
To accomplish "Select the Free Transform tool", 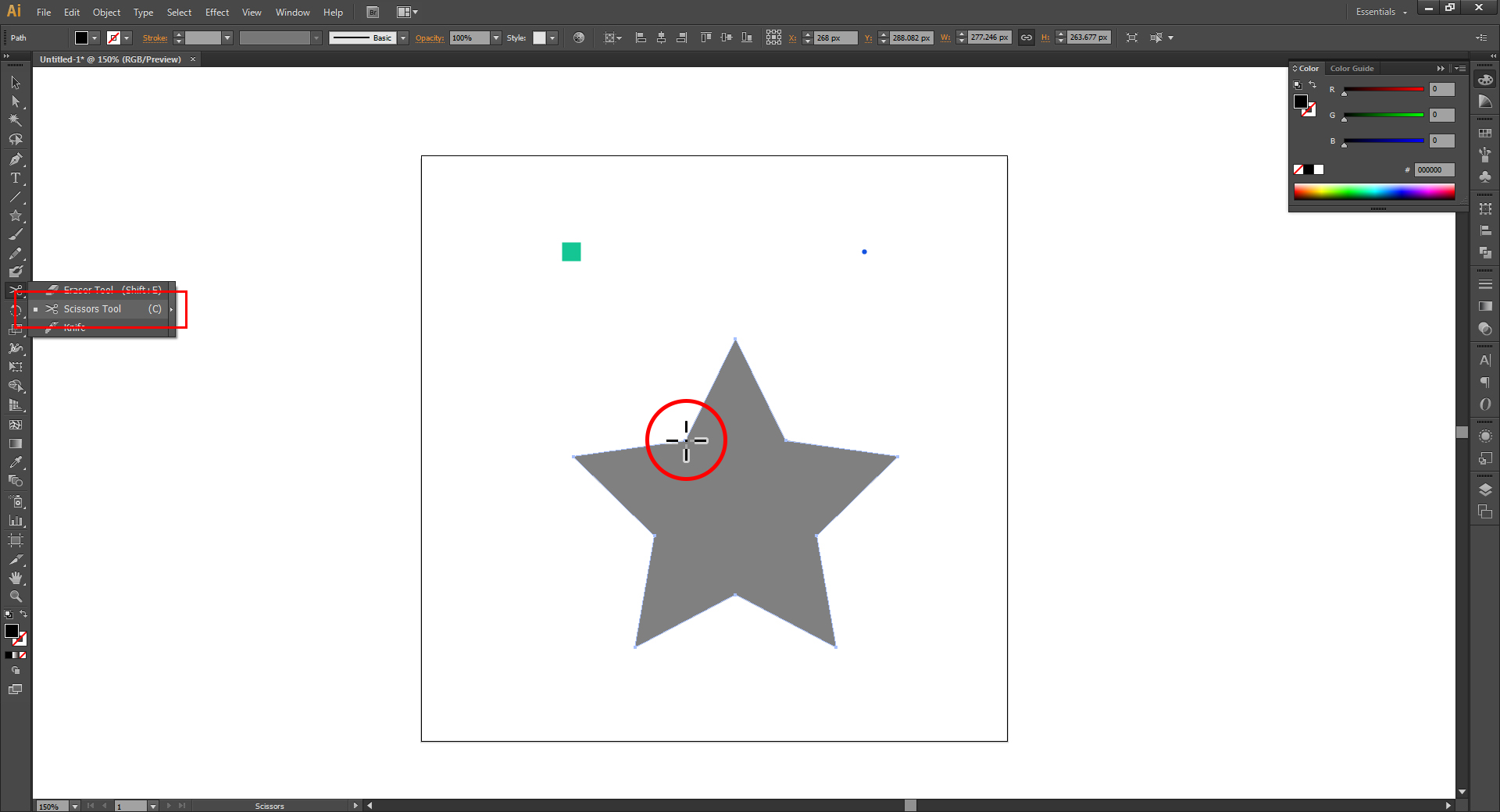I will (x=16, y=367).
